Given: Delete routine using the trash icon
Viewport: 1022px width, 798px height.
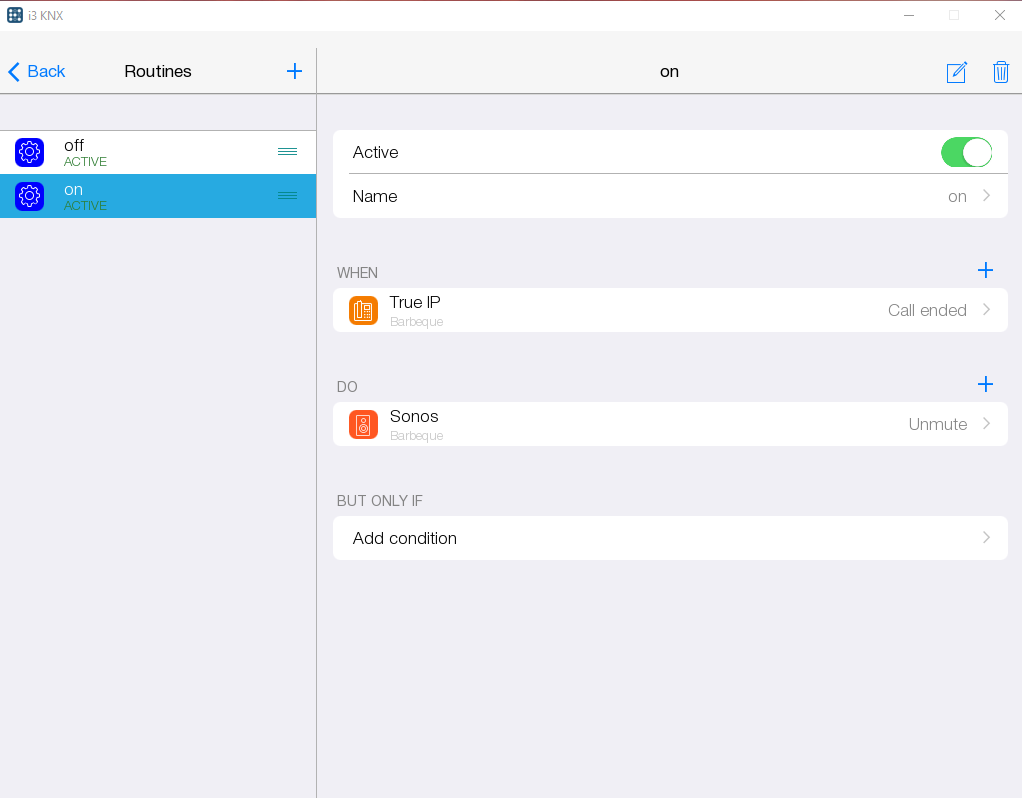Looking at the screenshot, I should pos(1000,72).
